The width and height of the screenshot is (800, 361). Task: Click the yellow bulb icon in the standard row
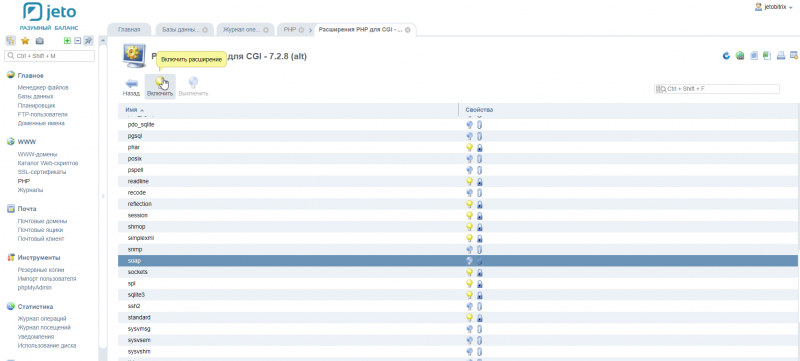[469, 317]
